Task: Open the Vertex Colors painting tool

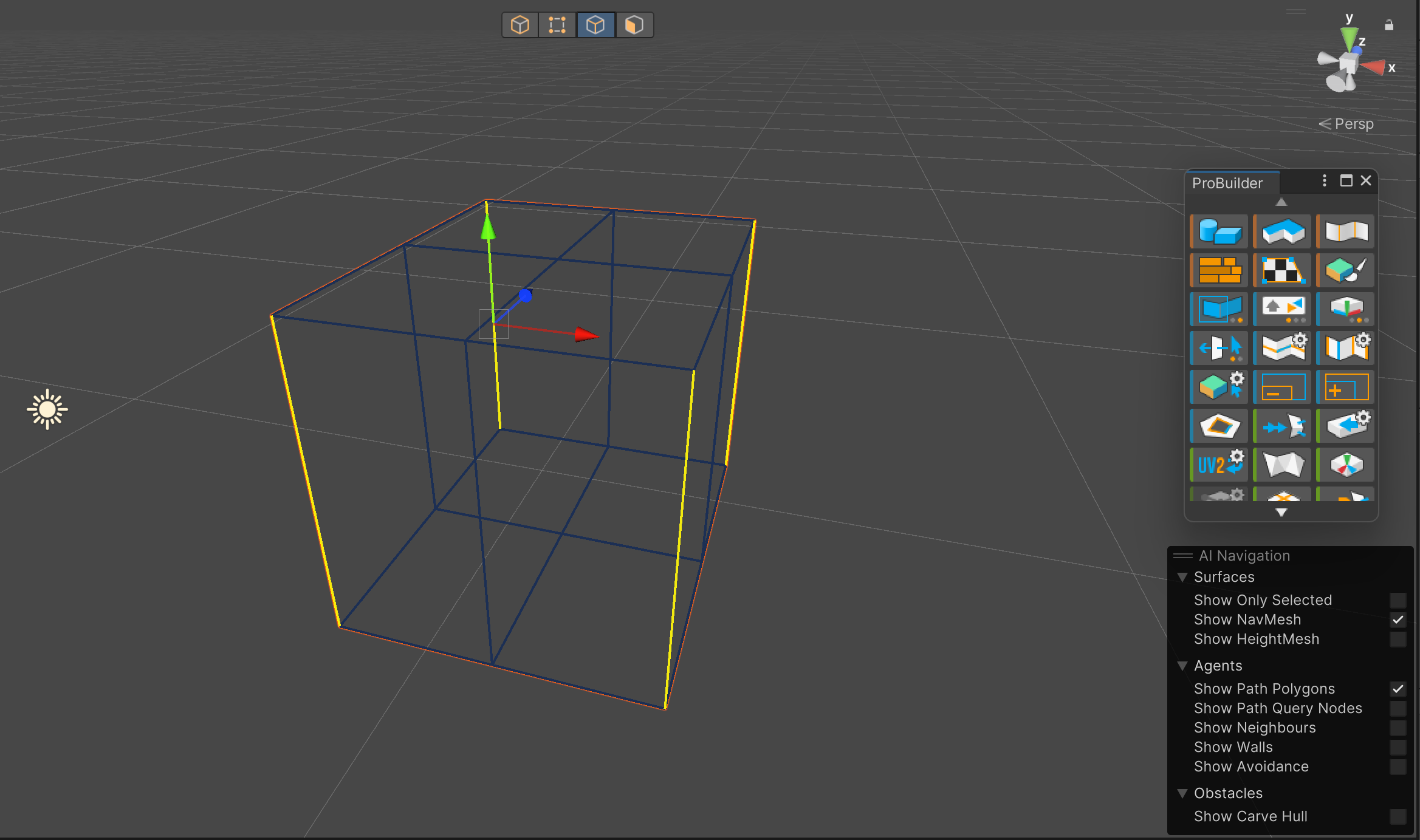Action: pyautogui.click(x=1345, y=270)
